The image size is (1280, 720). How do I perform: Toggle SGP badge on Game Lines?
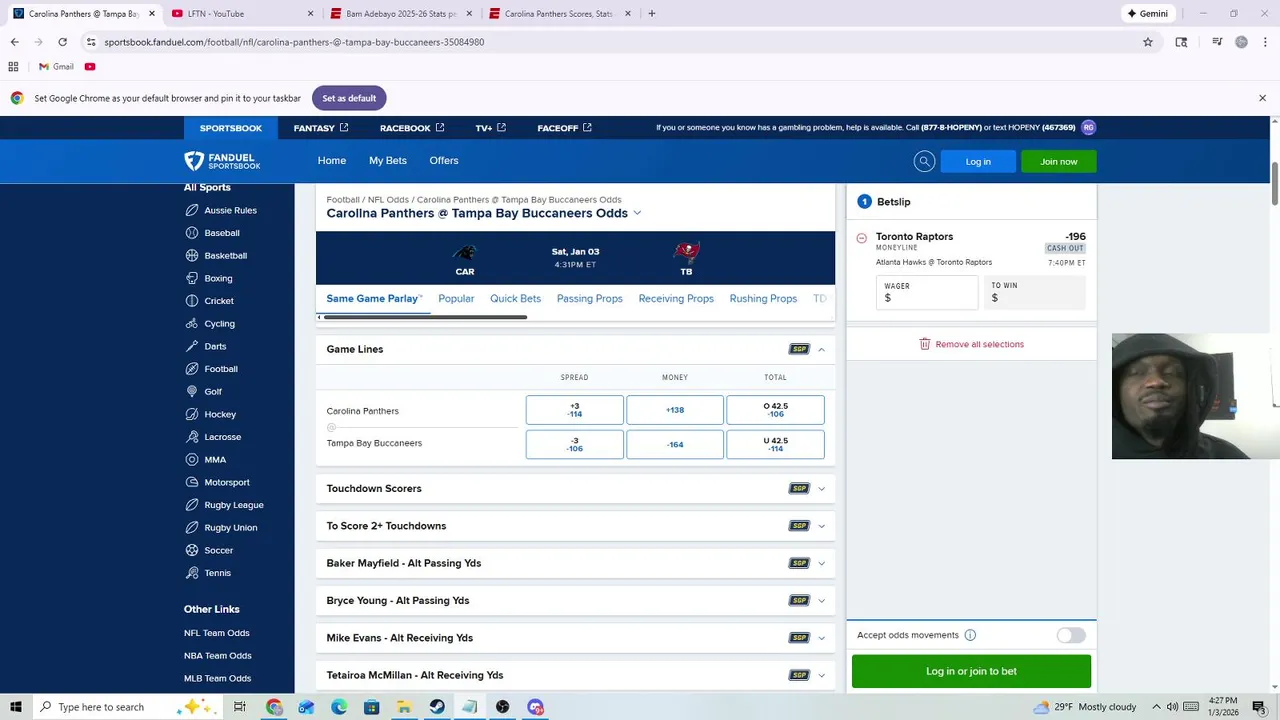pyautogui.click(x=799, y=349)
